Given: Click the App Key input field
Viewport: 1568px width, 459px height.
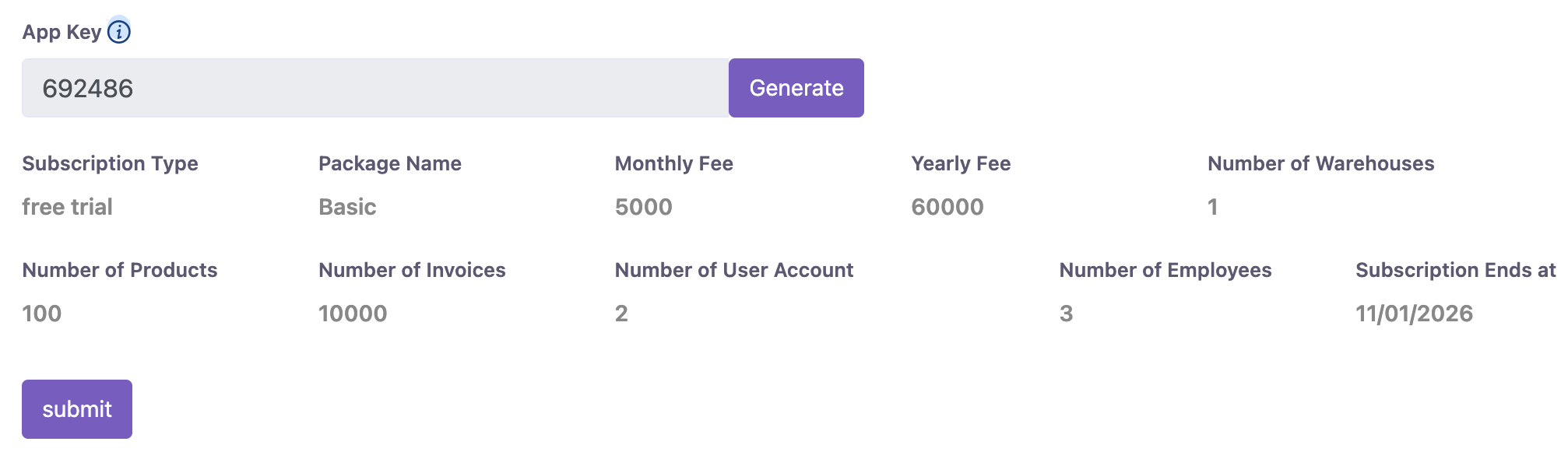Looking at the screenshot, I should point(374,88).
